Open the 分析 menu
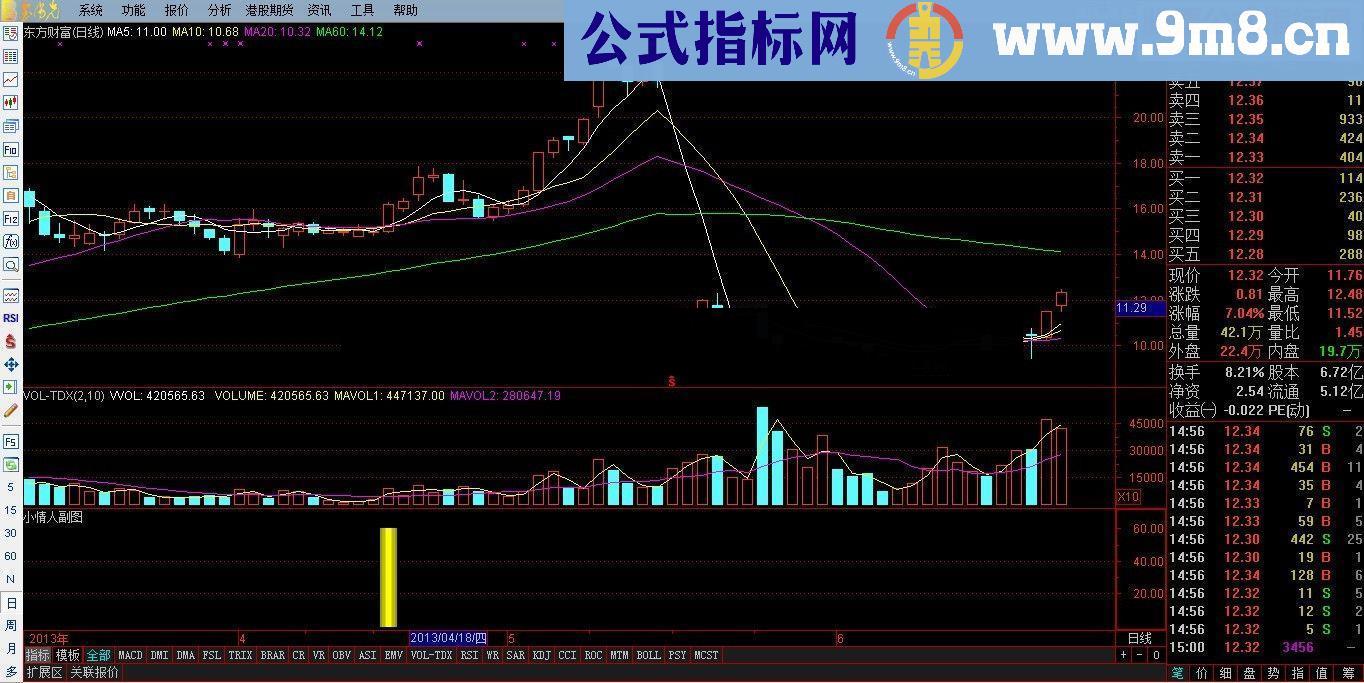The image size is (1364, 683). (219, 10)
